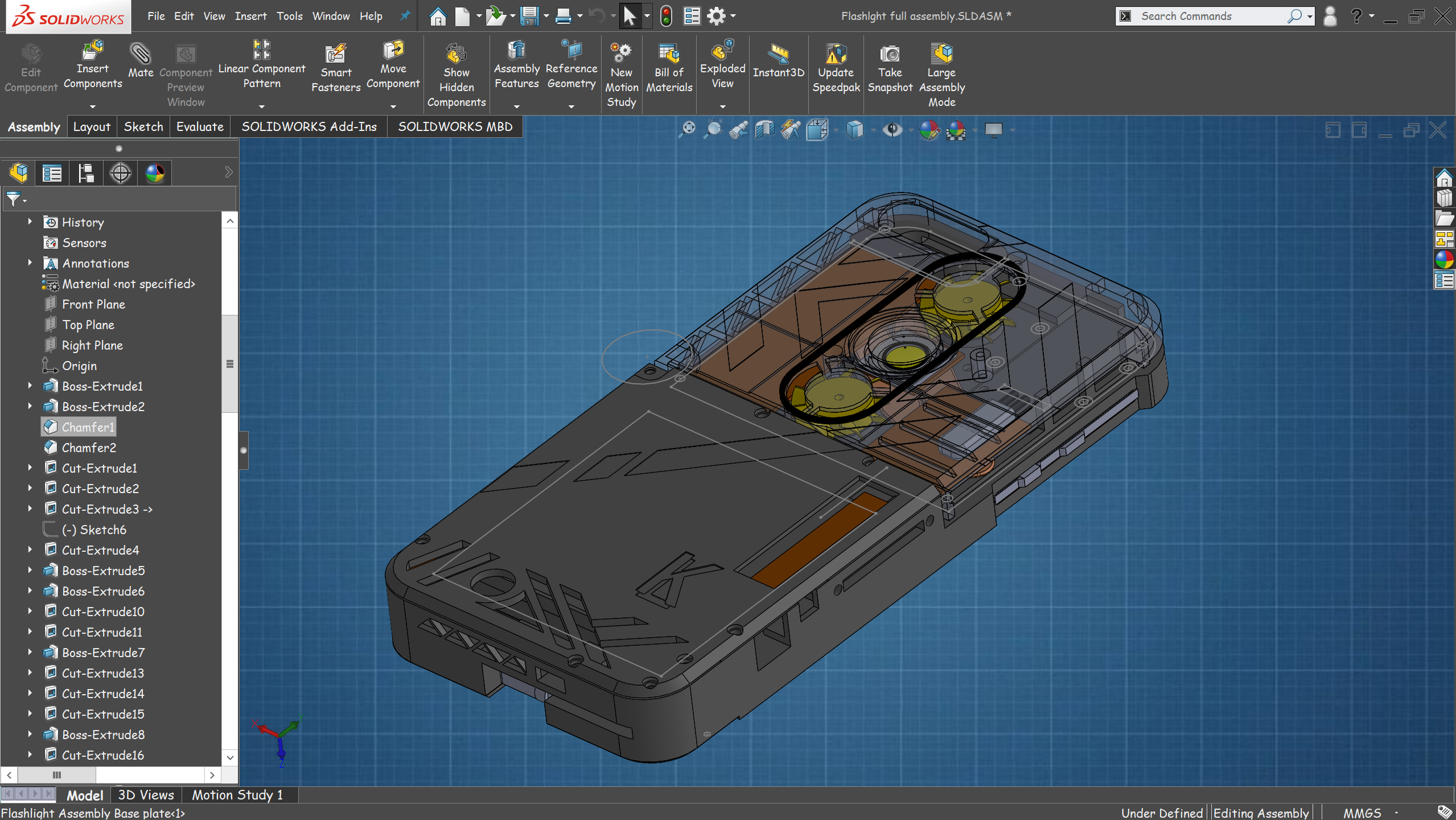This screenshot has width=1456, height=820.
Task: Open the Appearances task pane icon
Action: pos(1444,260)
